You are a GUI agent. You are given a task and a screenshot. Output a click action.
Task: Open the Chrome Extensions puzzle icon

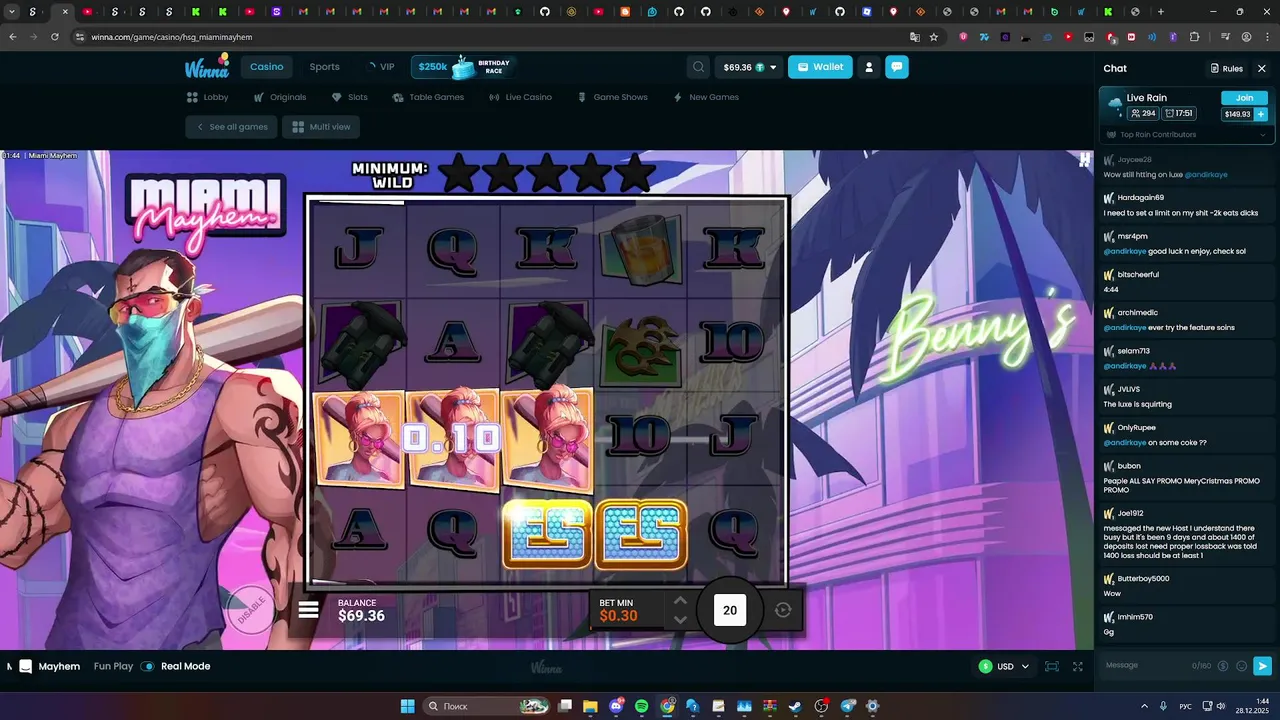click(x=1194, y=37)
